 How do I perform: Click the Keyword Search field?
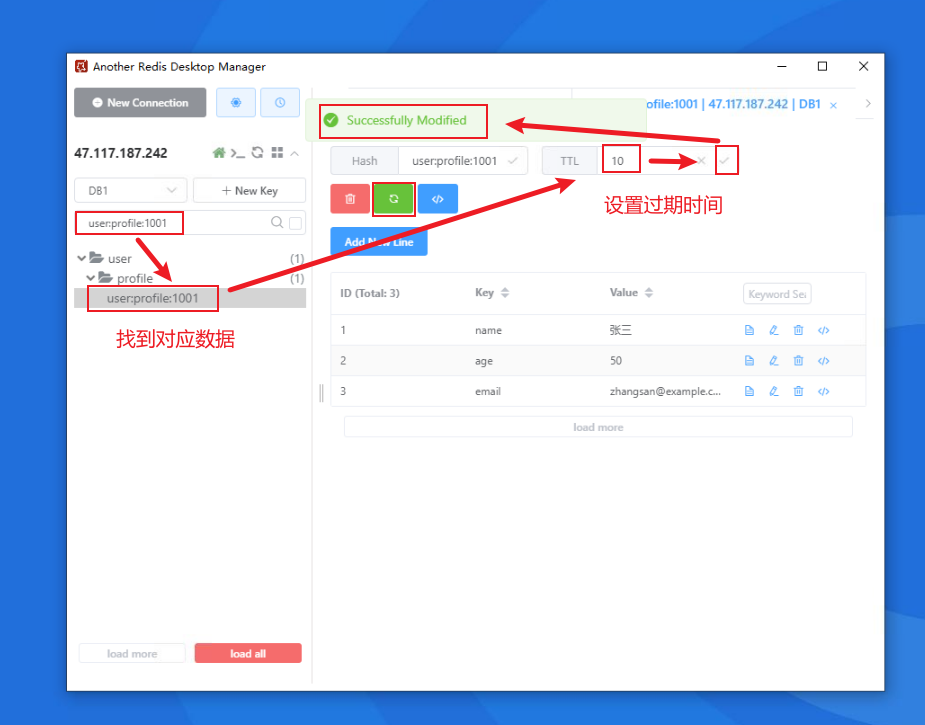click(x=777, y=294)
